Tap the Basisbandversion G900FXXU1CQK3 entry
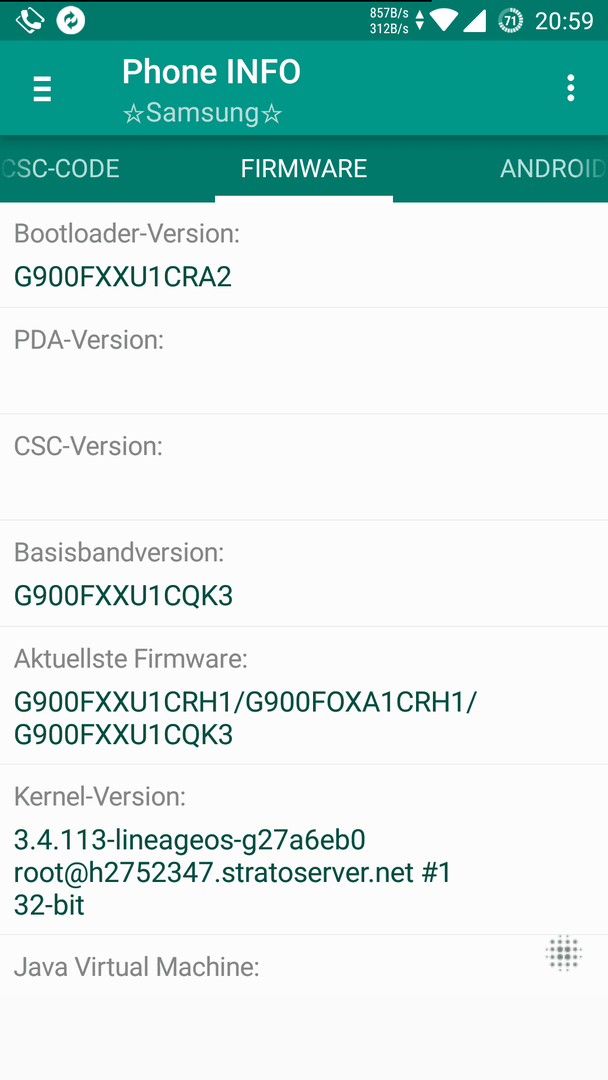This screenshot has width=608, height=1080. [x=304, y=573]
